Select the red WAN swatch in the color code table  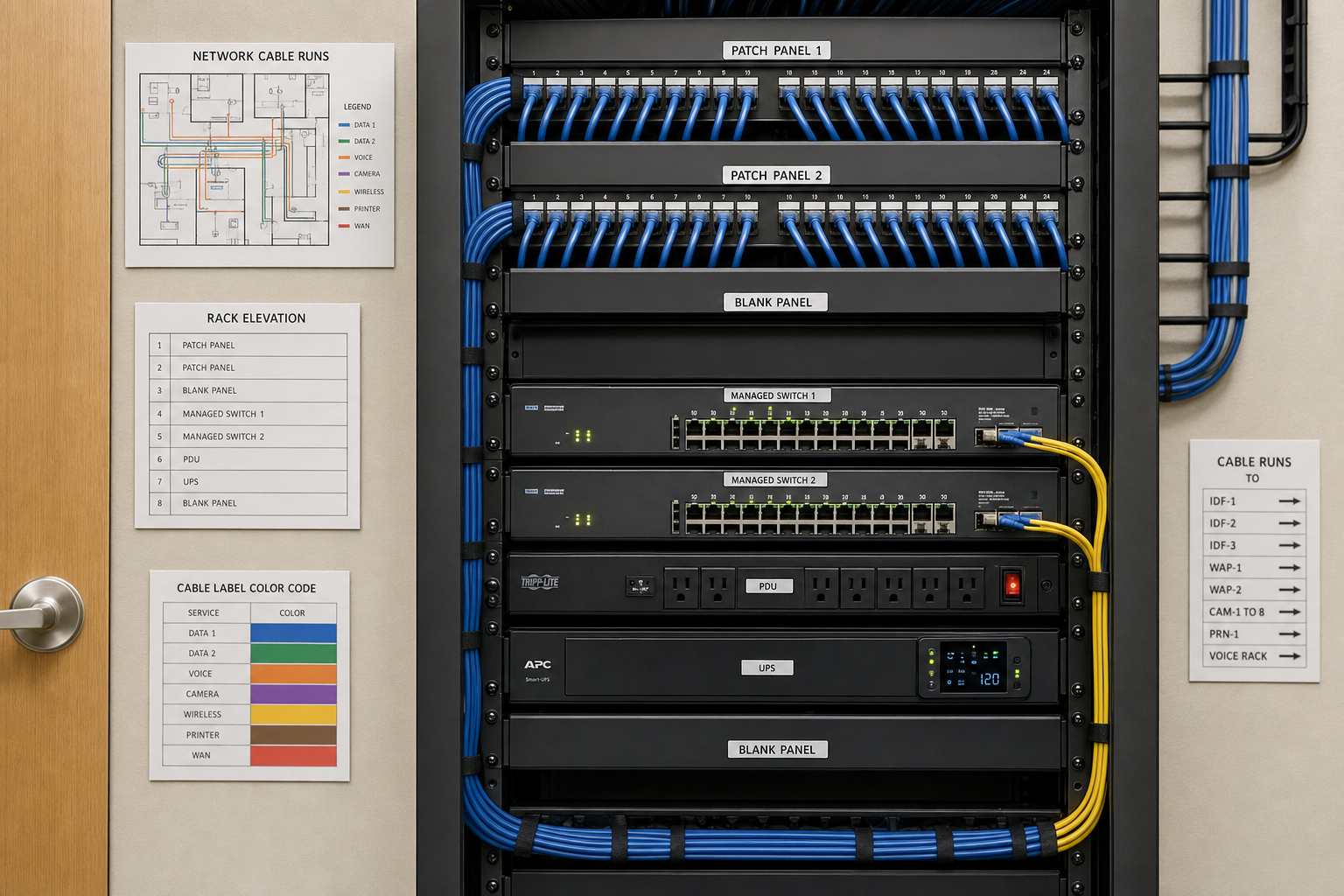coord(293,755)
